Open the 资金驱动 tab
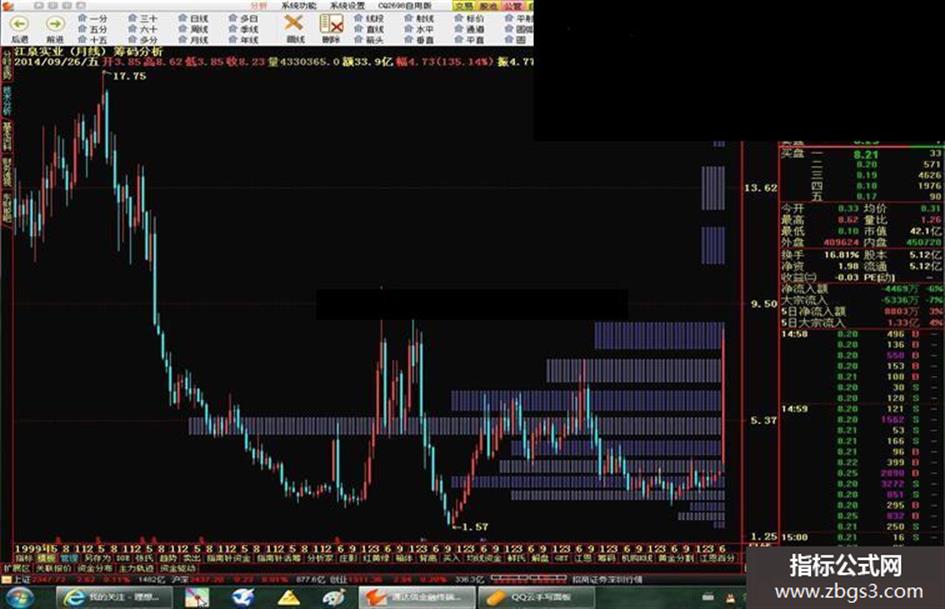Screen dimensions: 945x609 coord(178,569)
